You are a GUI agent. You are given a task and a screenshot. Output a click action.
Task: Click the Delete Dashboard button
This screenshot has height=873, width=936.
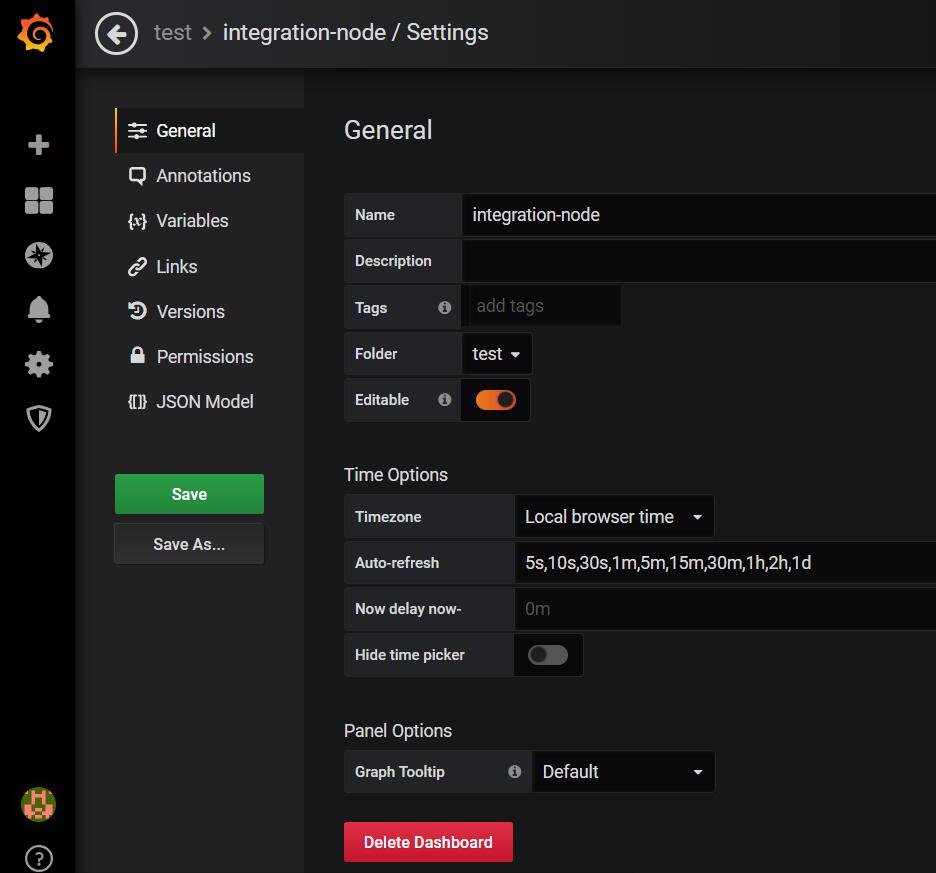428,841
